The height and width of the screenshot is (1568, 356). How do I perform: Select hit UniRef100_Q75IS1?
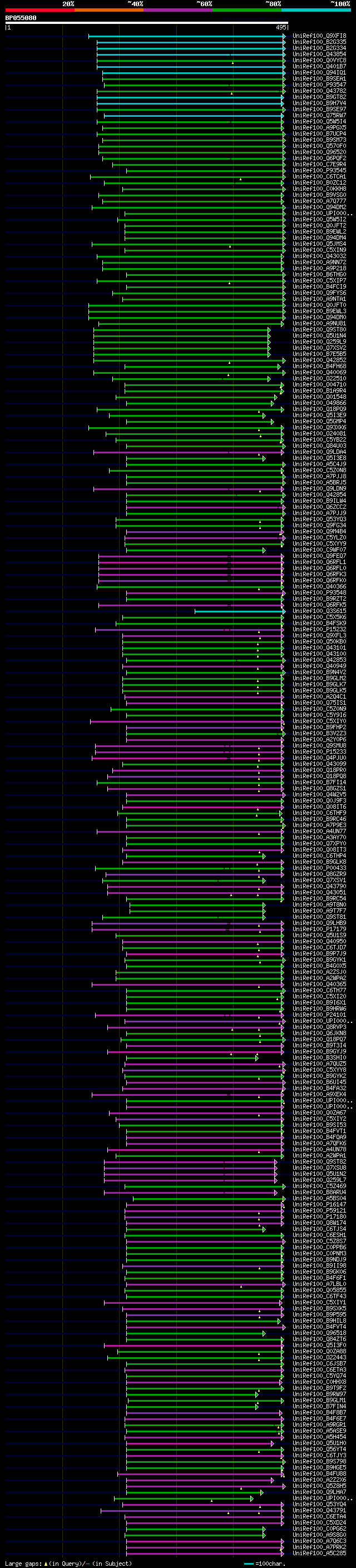[319, 703]
